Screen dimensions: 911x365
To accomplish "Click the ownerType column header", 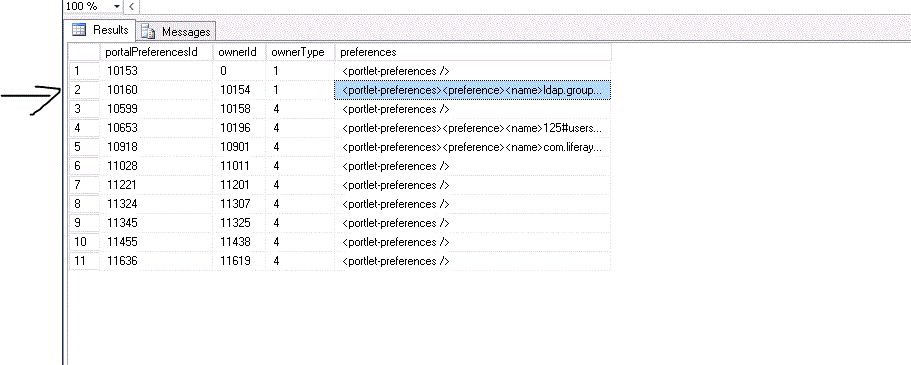I will coord(300,52).
